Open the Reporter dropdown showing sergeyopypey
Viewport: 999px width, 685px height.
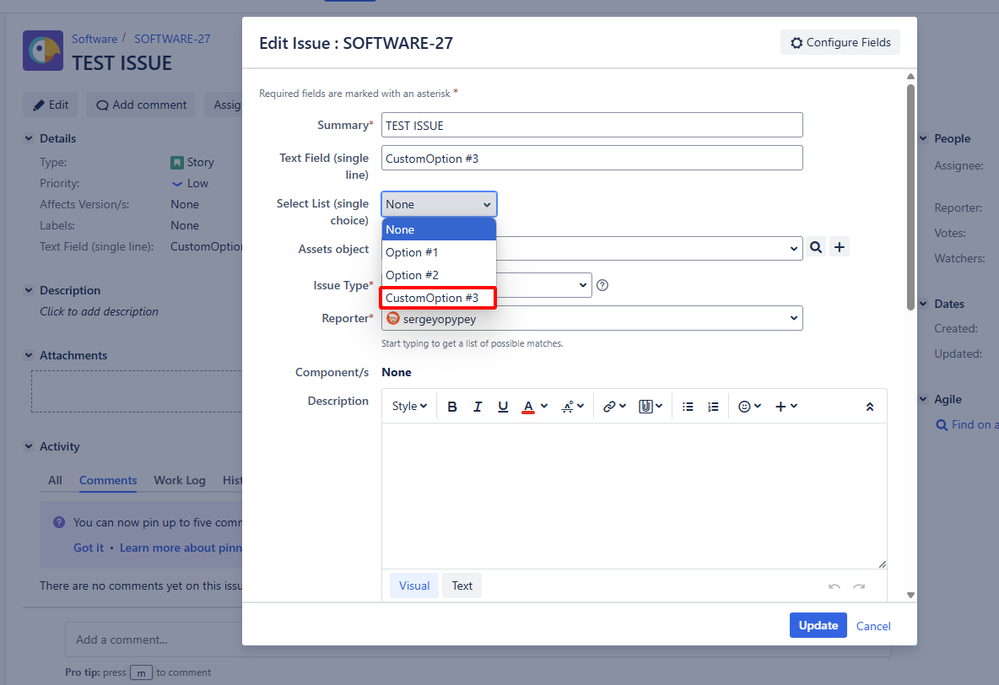pyautogui.click(x=592, y=318)
